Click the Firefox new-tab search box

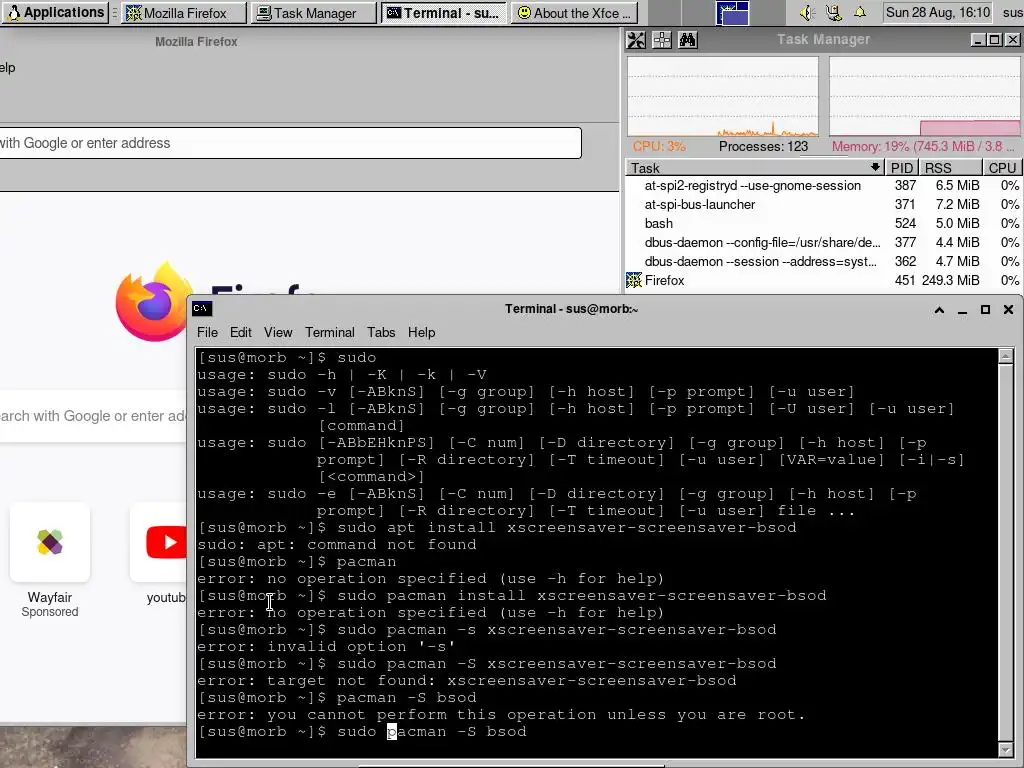tap(93, 416)
